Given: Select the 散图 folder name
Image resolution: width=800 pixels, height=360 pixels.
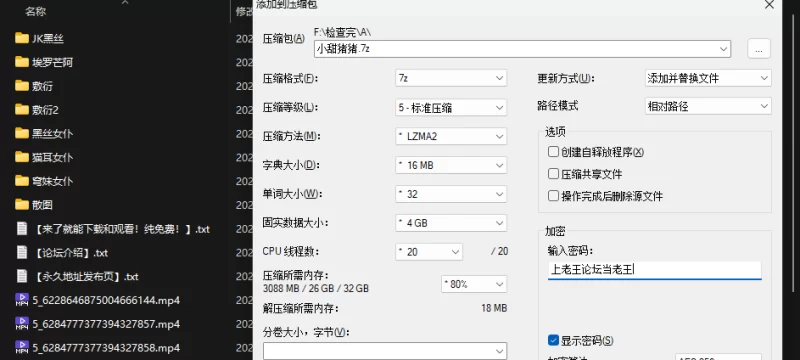Looking at the screenshot, I should [42, 205].
